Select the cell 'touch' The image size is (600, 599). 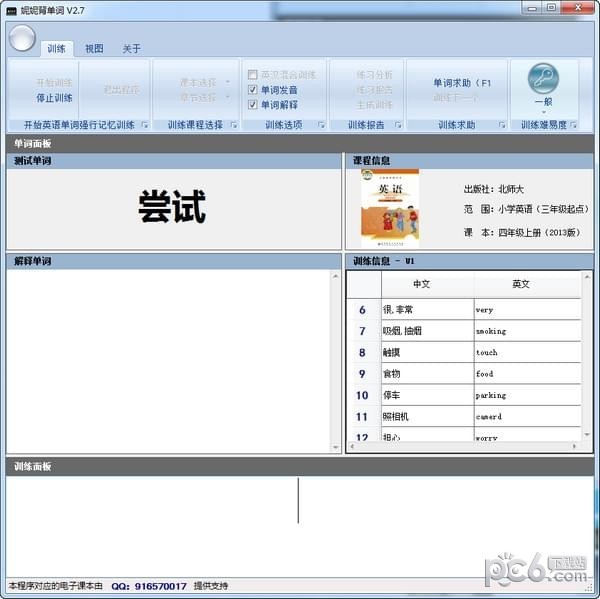[x=528, y=353]
